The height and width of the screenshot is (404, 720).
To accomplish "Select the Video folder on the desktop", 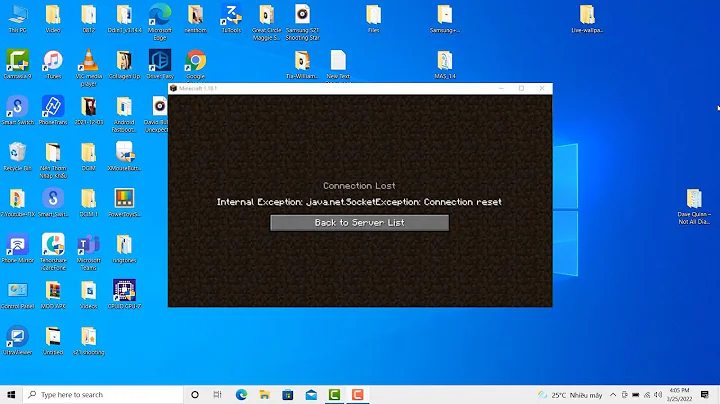I will pos(53,19).
